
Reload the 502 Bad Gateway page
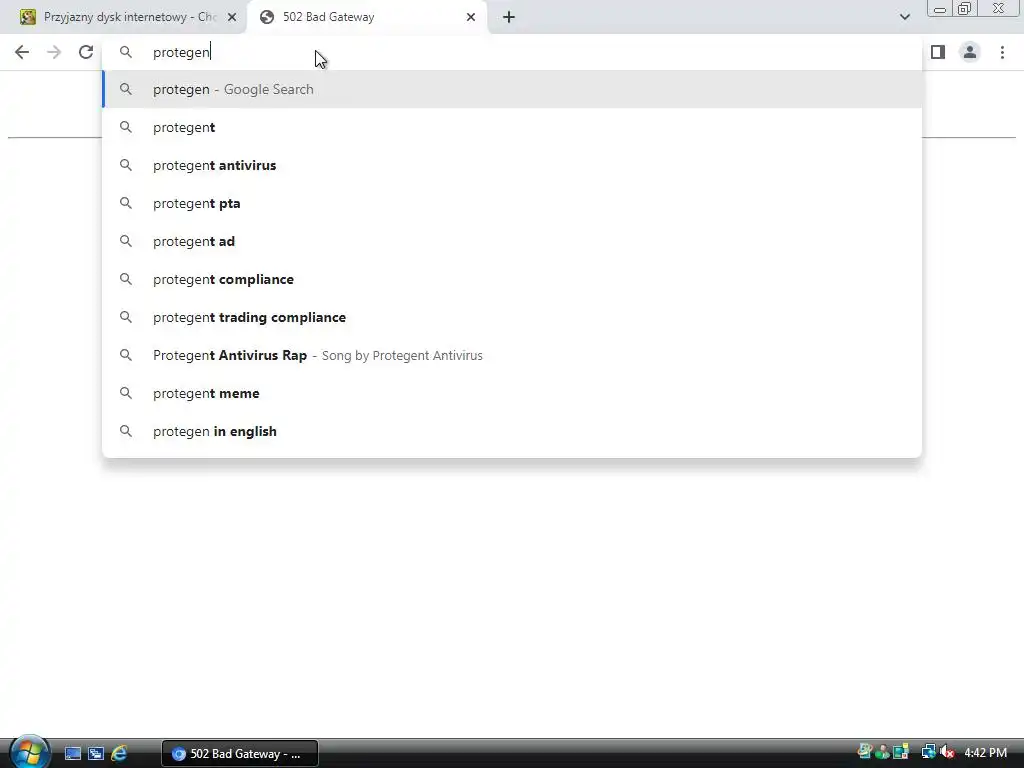pyautogui.click(x=86, y=52)
